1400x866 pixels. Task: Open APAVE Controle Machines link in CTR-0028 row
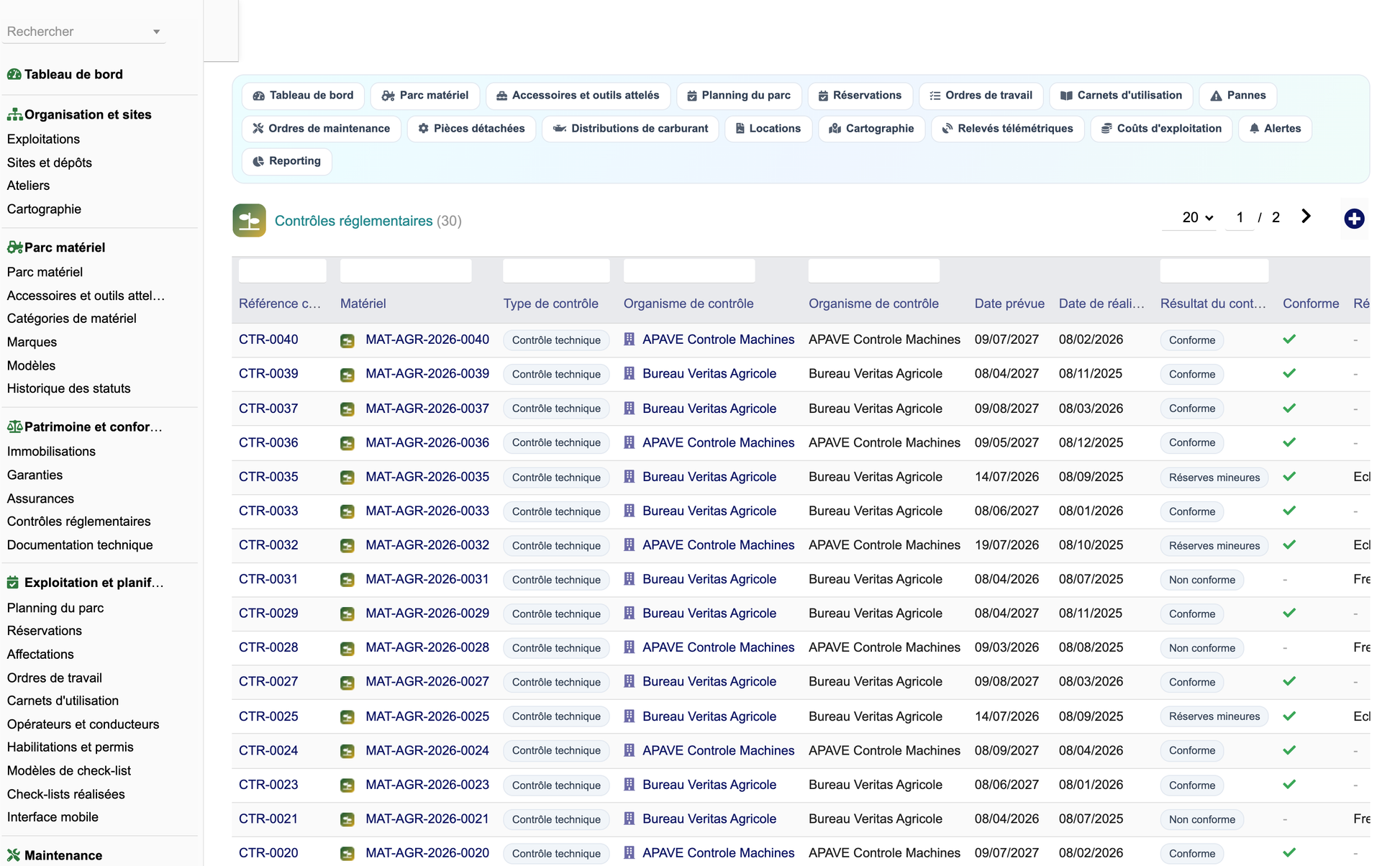pyautogui.click(x=718, y=647)
